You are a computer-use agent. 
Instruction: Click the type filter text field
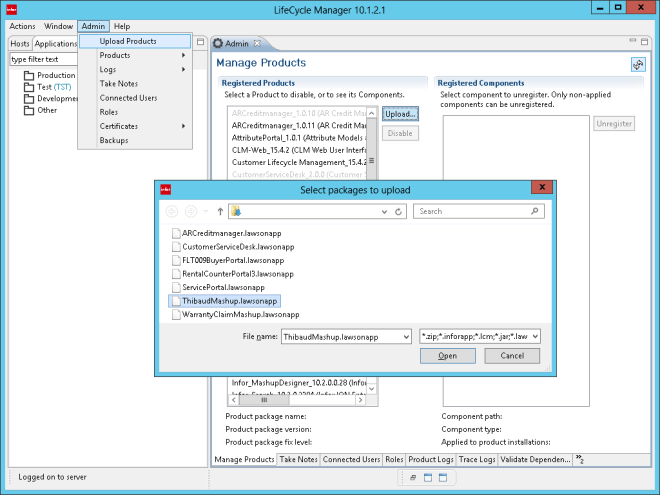click(x=40, y=59)
